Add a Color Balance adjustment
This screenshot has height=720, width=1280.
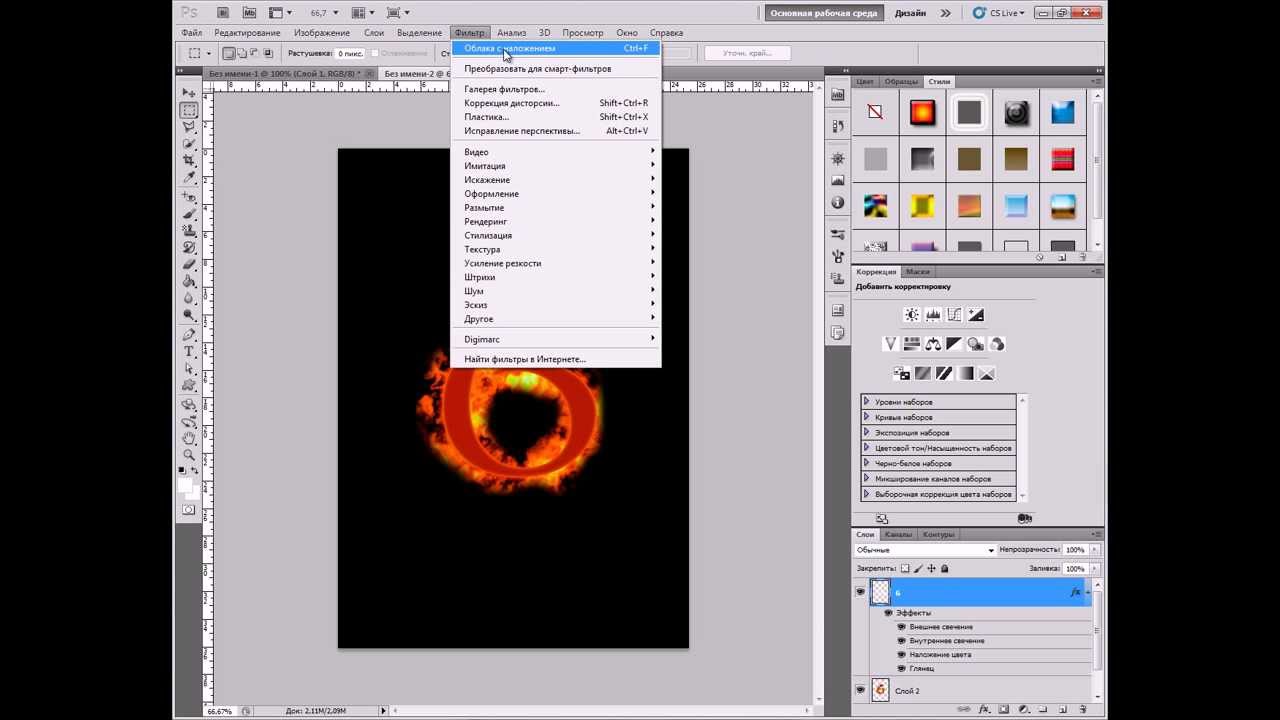pos(933,344)
